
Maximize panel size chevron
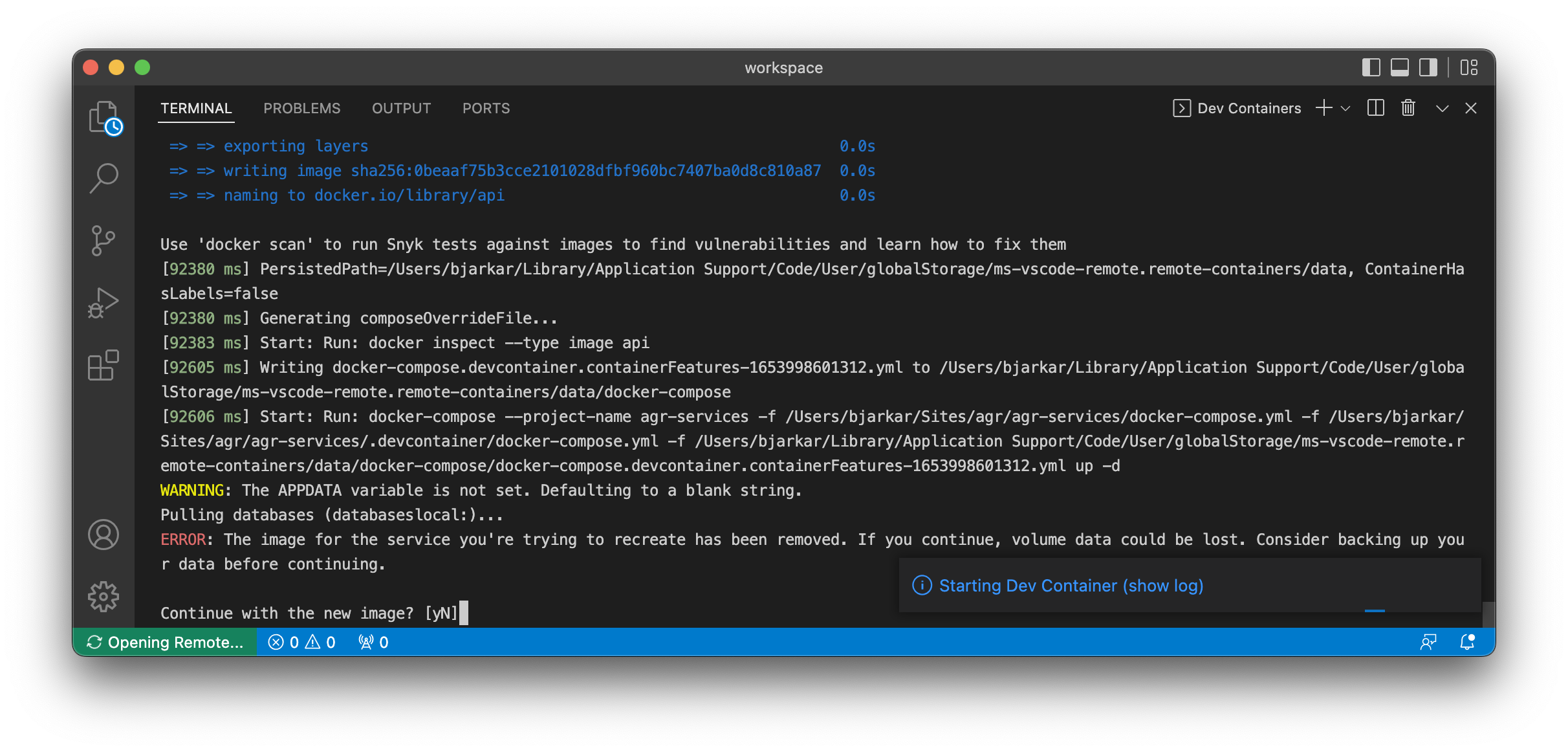click(x=1442, y=109)
